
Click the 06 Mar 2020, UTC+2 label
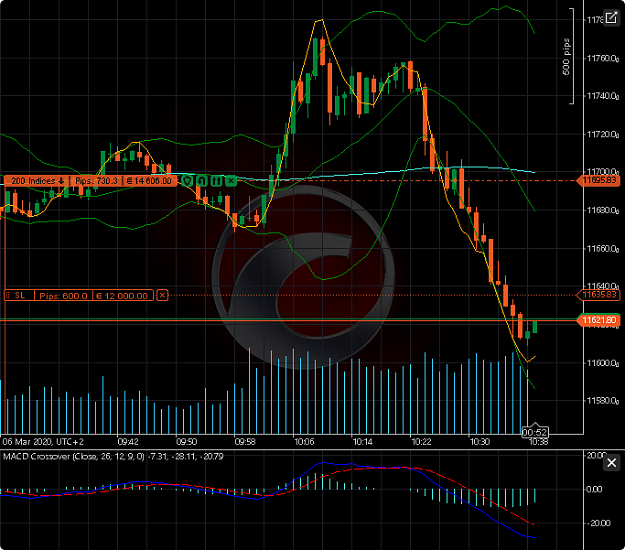[43, 442]
